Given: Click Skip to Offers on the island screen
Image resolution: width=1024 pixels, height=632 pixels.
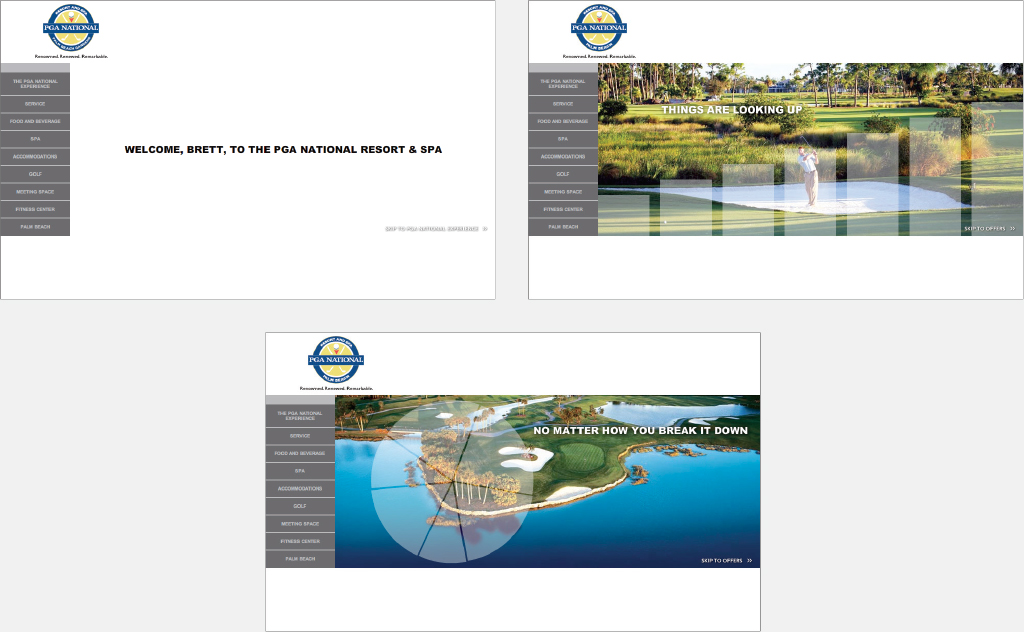Looking at the screenshot, I should point(727,561).
